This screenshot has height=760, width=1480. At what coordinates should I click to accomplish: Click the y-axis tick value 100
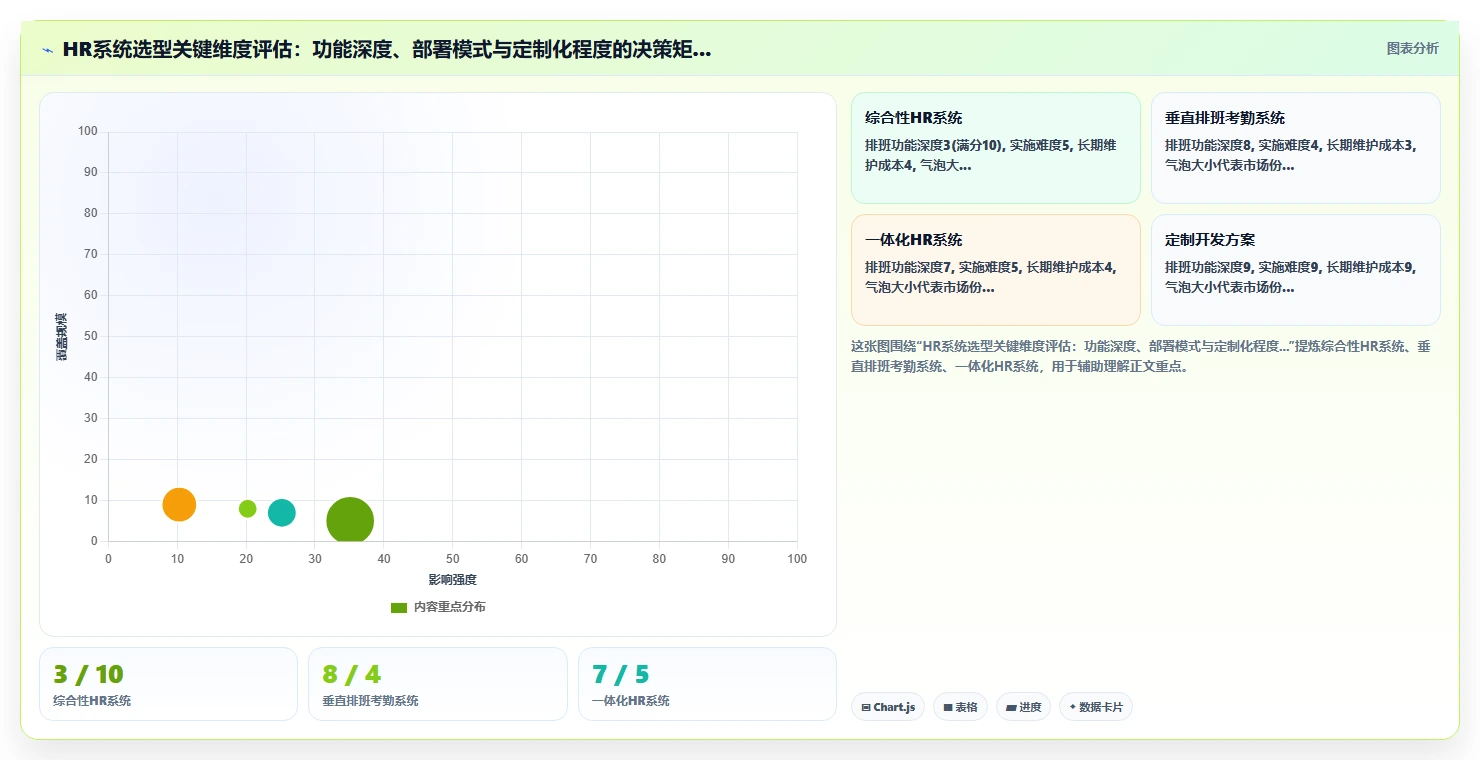(88, 131)
